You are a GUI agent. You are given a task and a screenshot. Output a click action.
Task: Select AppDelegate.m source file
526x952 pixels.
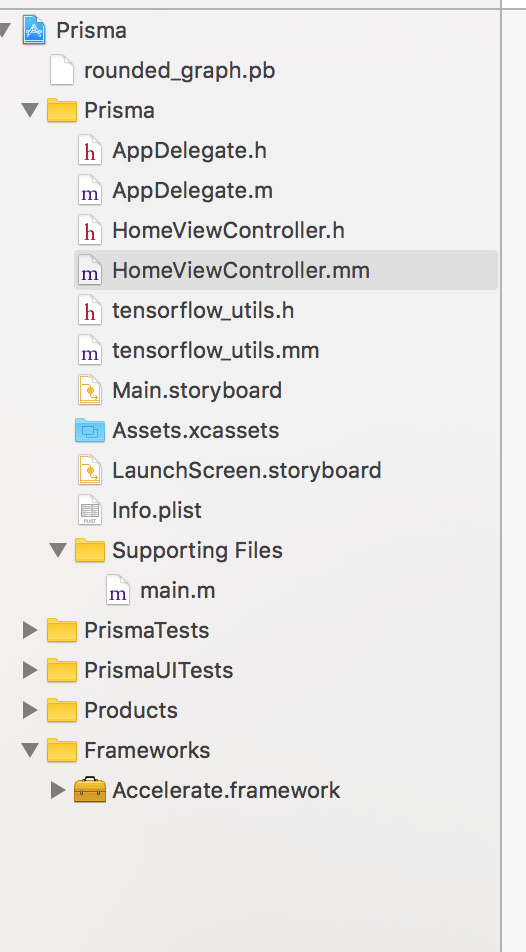pos(192,191)
